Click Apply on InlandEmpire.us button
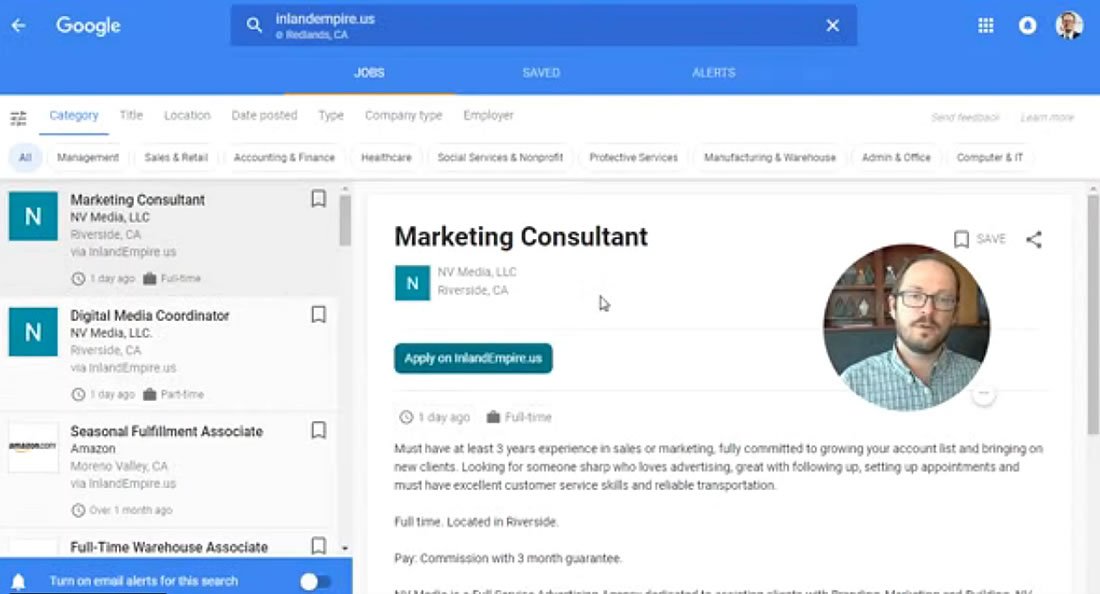1100x594 pixels. tap(474, 358)
